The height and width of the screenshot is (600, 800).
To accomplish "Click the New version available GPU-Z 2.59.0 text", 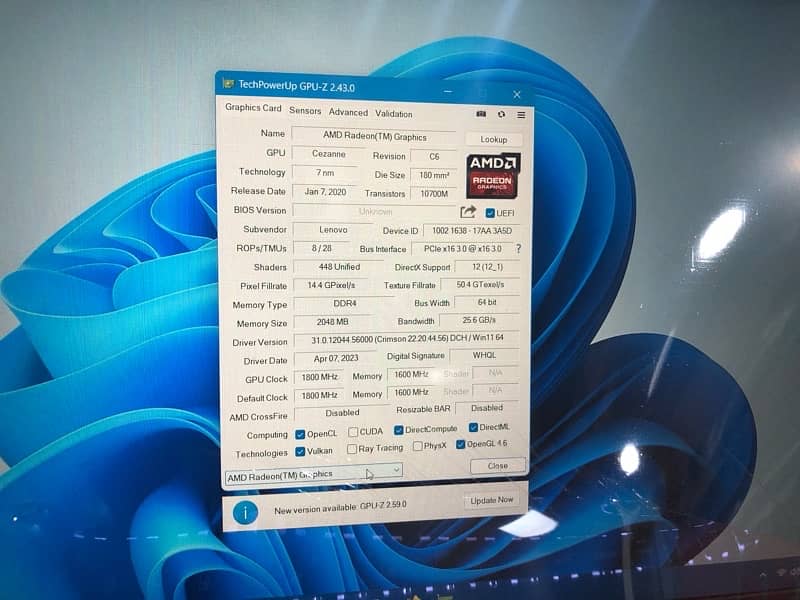I will click(x=340, y=508).
